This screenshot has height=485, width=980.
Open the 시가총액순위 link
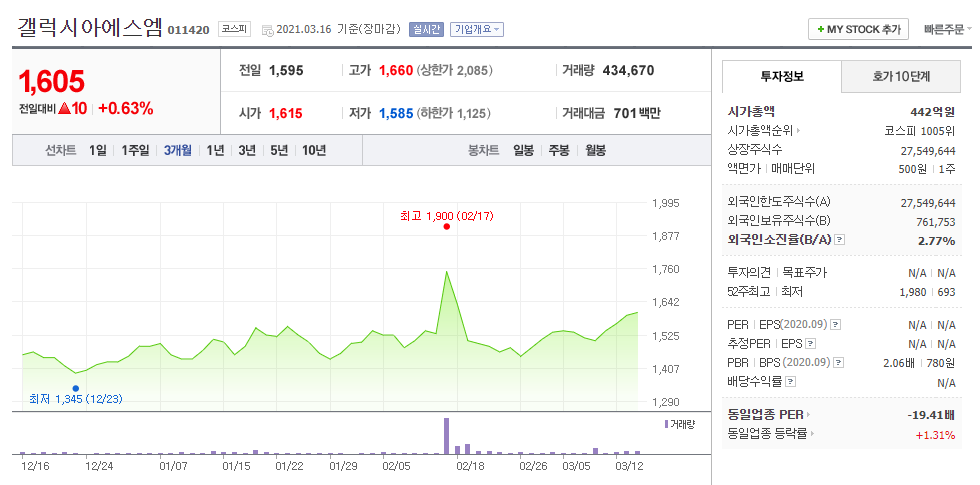click(x=761, y=131)
